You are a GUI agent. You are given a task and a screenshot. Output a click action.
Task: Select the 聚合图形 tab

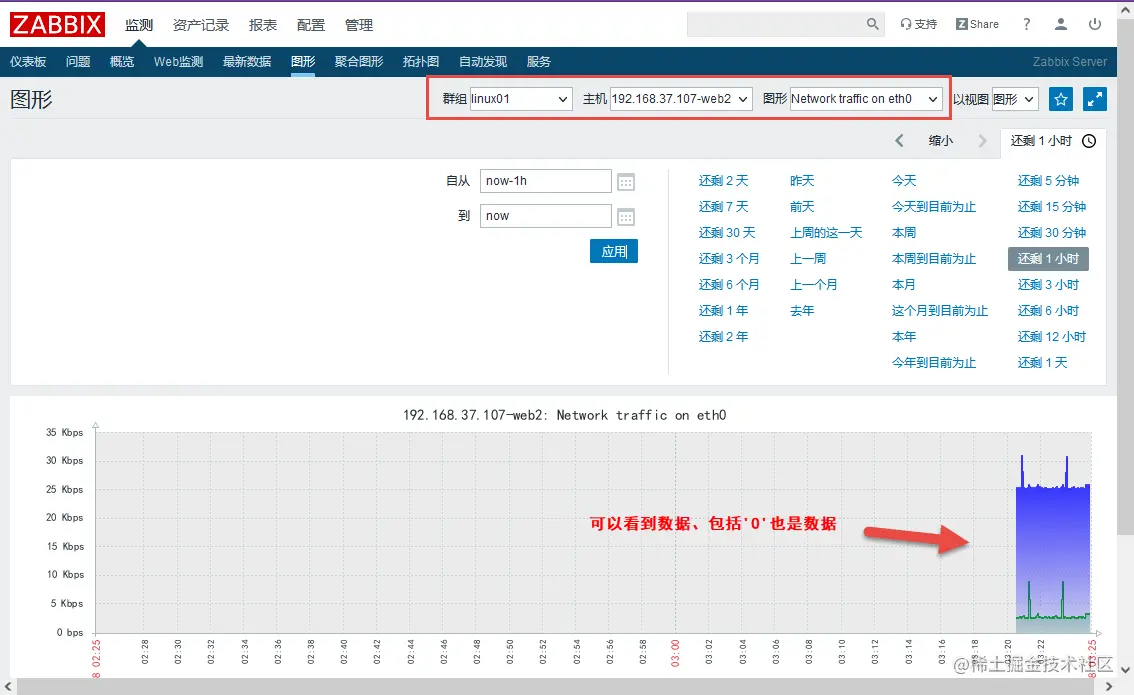click(359, 61)
